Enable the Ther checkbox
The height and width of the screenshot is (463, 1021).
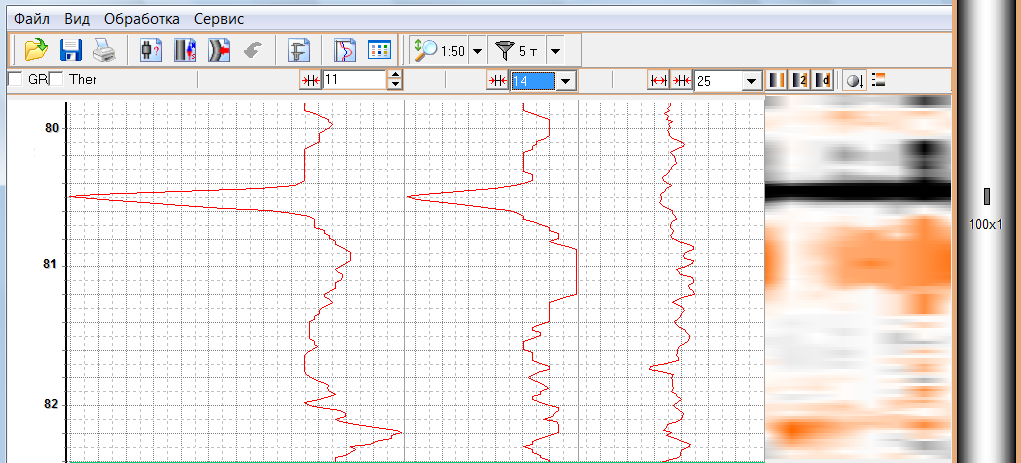click(x=57, y=79)
